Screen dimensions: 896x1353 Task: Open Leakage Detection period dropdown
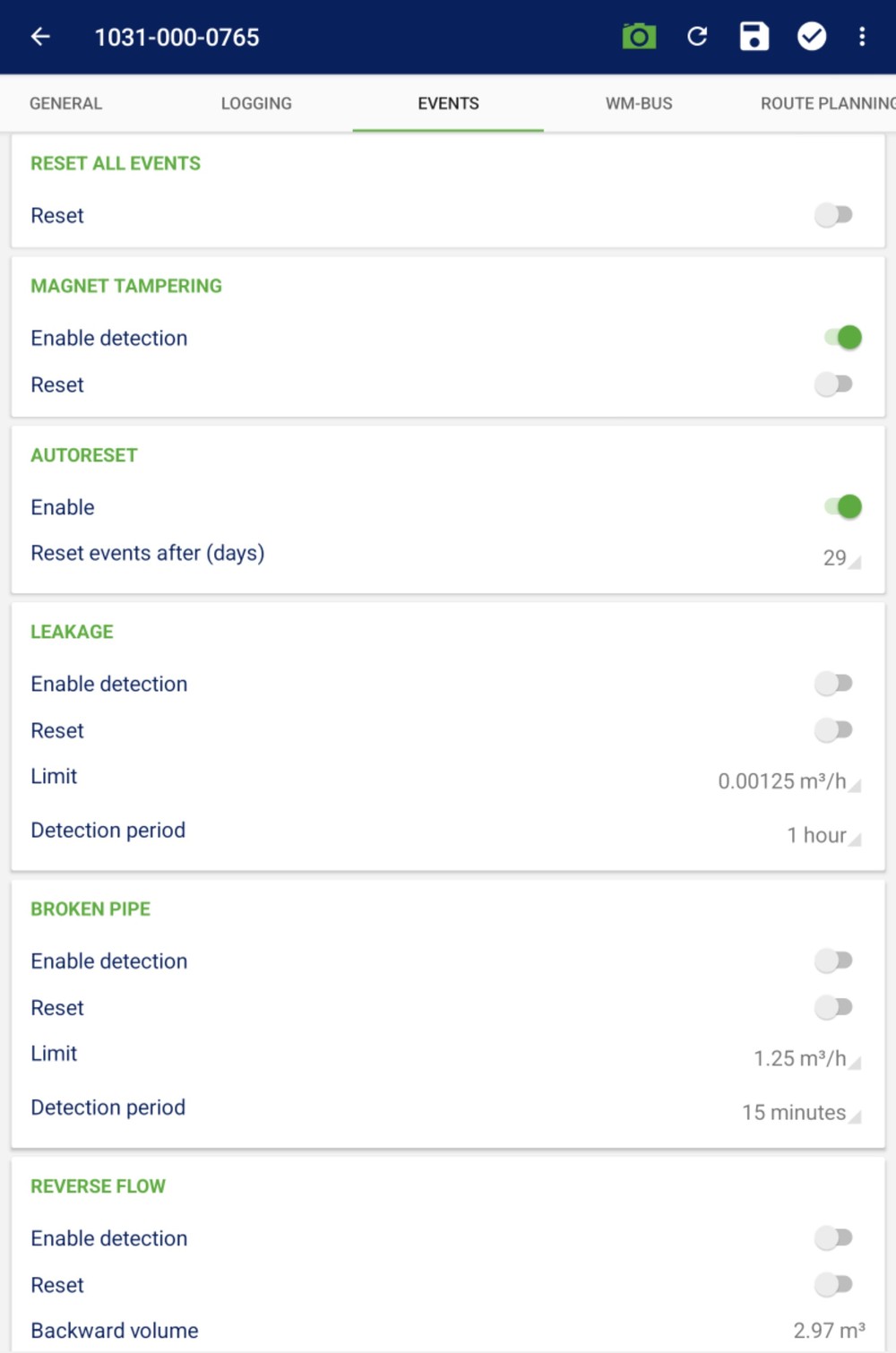pyautogui.click(x=822, y=835)
